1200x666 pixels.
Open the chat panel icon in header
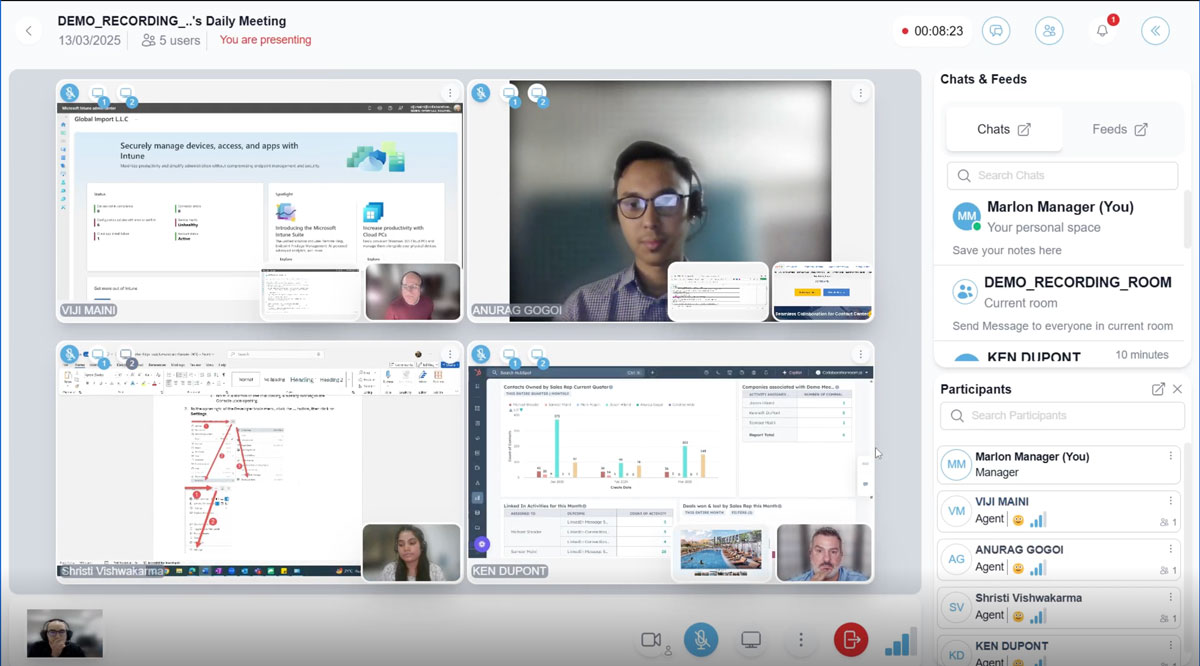[995, 31]
